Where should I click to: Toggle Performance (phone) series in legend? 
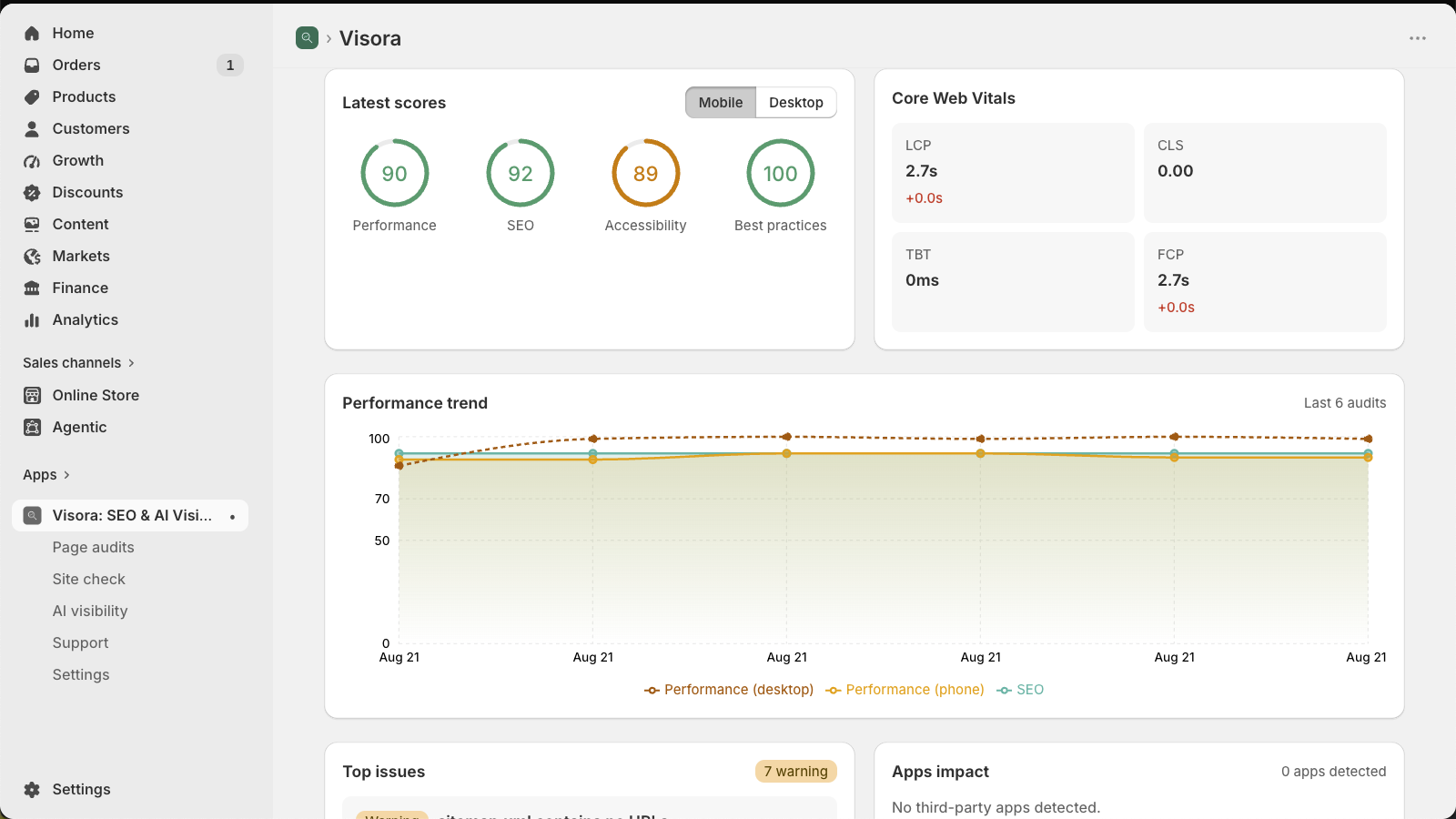click(905, 690)
